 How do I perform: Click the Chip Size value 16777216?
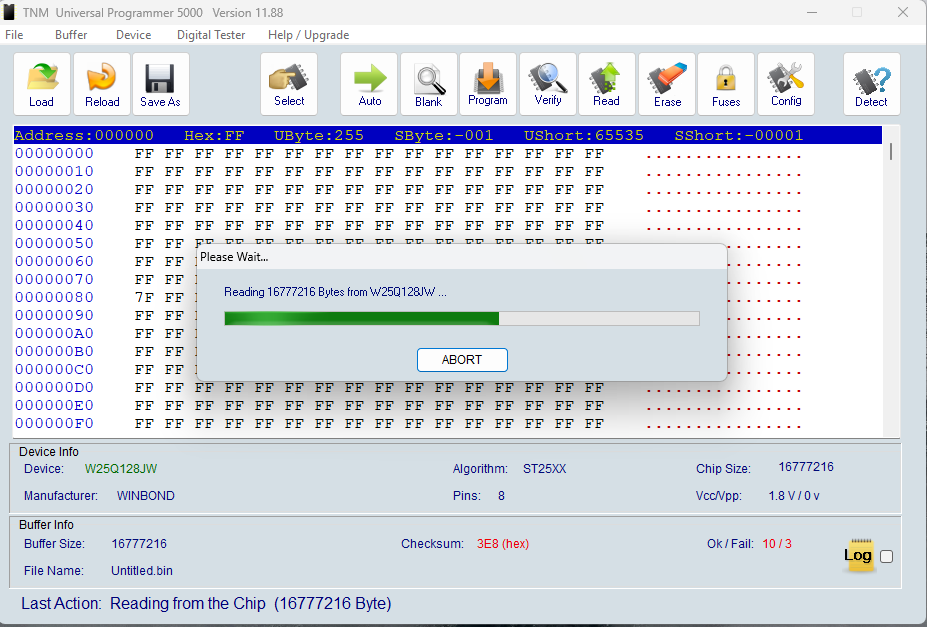806,467
